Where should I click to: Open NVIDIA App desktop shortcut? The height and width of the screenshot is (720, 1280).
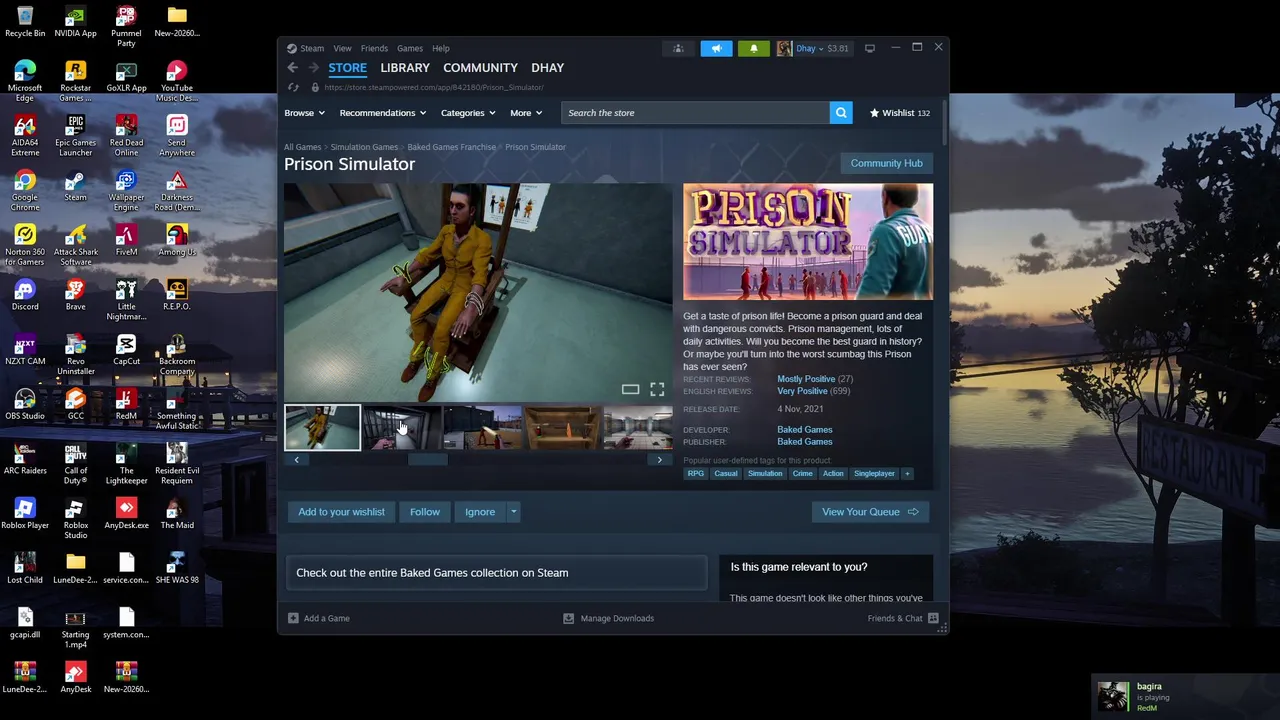[76, 22]
